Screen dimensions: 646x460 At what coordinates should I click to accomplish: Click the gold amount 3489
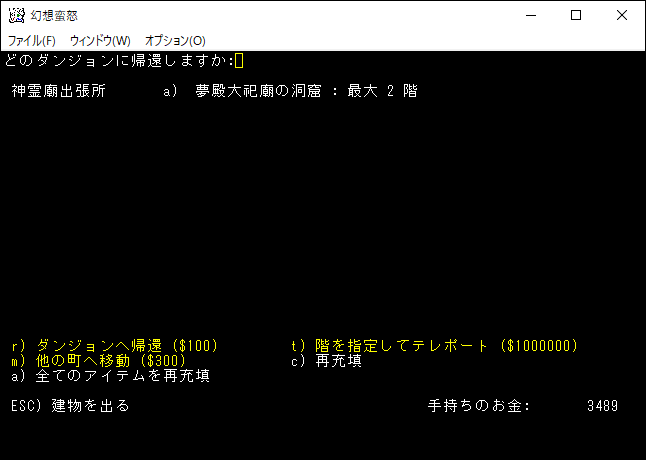[603, 406]
